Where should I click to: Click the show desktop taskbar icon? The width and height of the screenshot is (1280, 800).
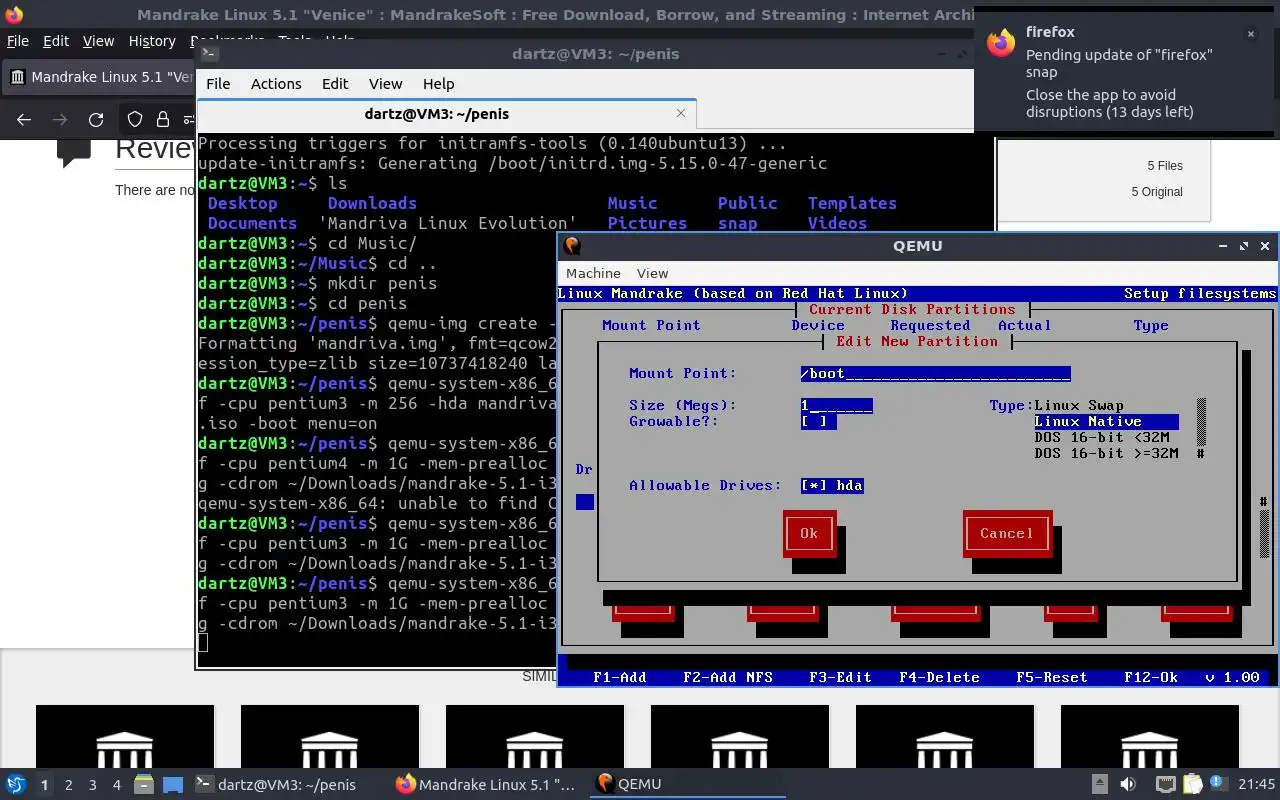pyautogui.click(x=173, y=784)
